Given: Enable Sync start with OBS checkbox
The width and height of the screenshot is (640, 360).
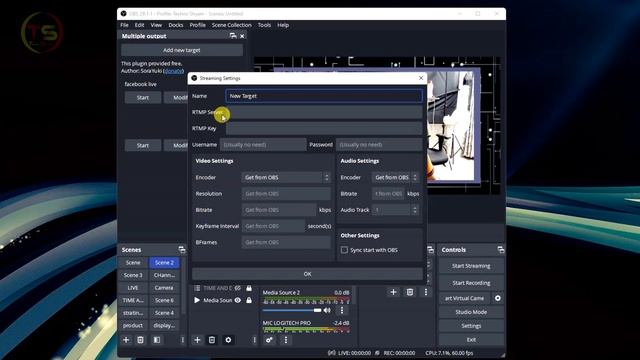Looking at the screenshot, I should click(x=344, y=250).
